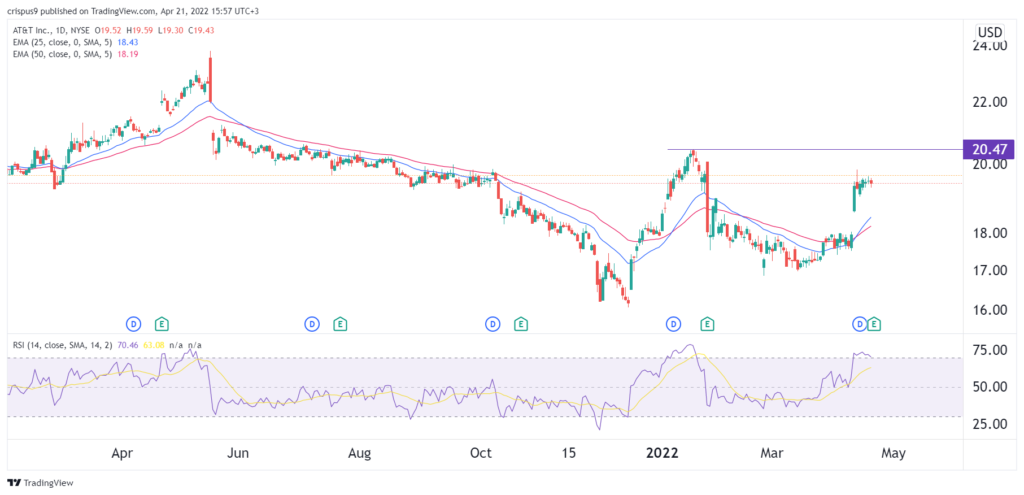
Task: Open the latest dividend marker before May
Action: 860,323
